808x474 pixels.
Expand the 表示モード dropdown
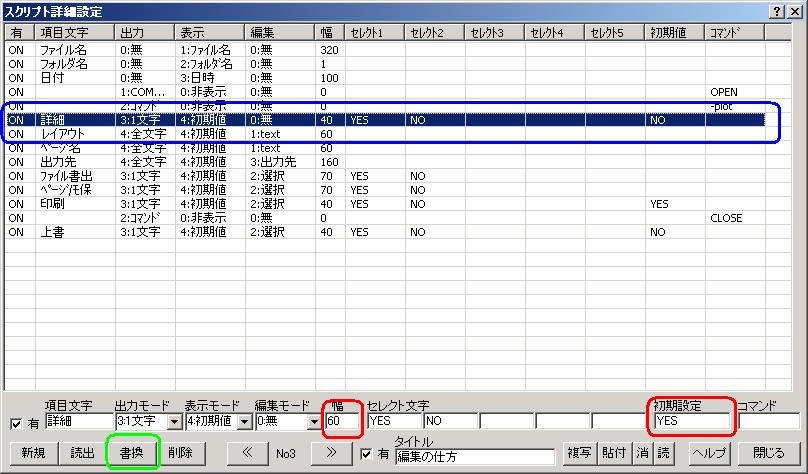coord(241,422)
